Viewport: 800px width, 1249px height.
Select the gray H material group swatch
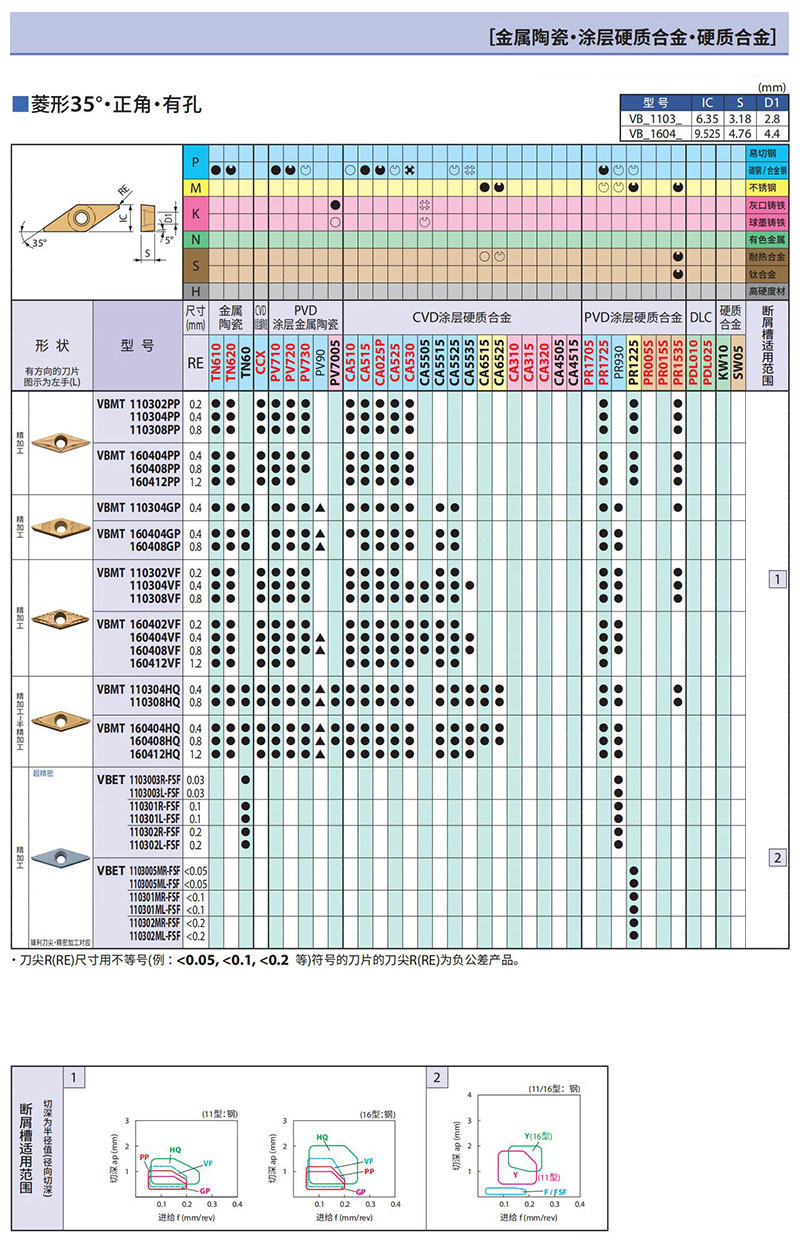tap(195, 290)
